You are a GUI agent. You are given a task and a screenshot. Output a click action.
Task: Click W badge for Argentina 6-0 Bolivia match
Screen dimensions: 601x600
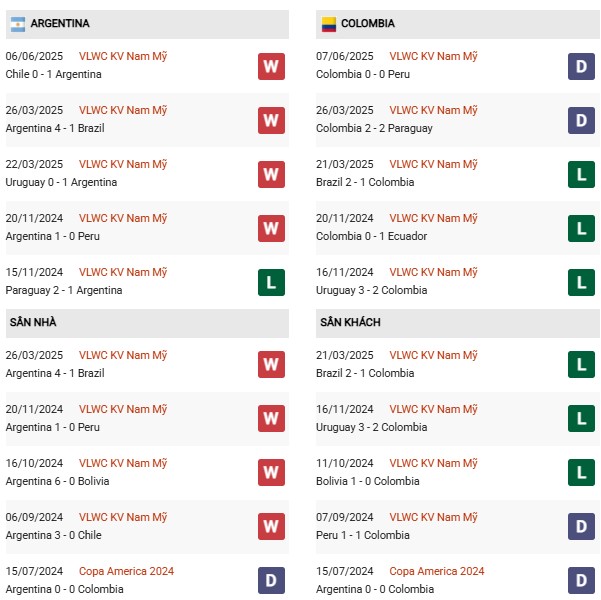point(271,472)
